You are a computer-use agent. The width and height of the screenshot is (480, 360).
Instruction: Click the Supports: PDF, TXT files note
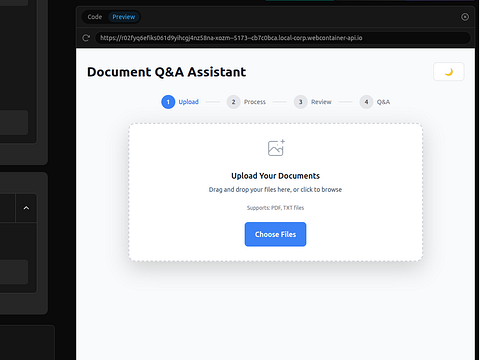click(275, 208)
